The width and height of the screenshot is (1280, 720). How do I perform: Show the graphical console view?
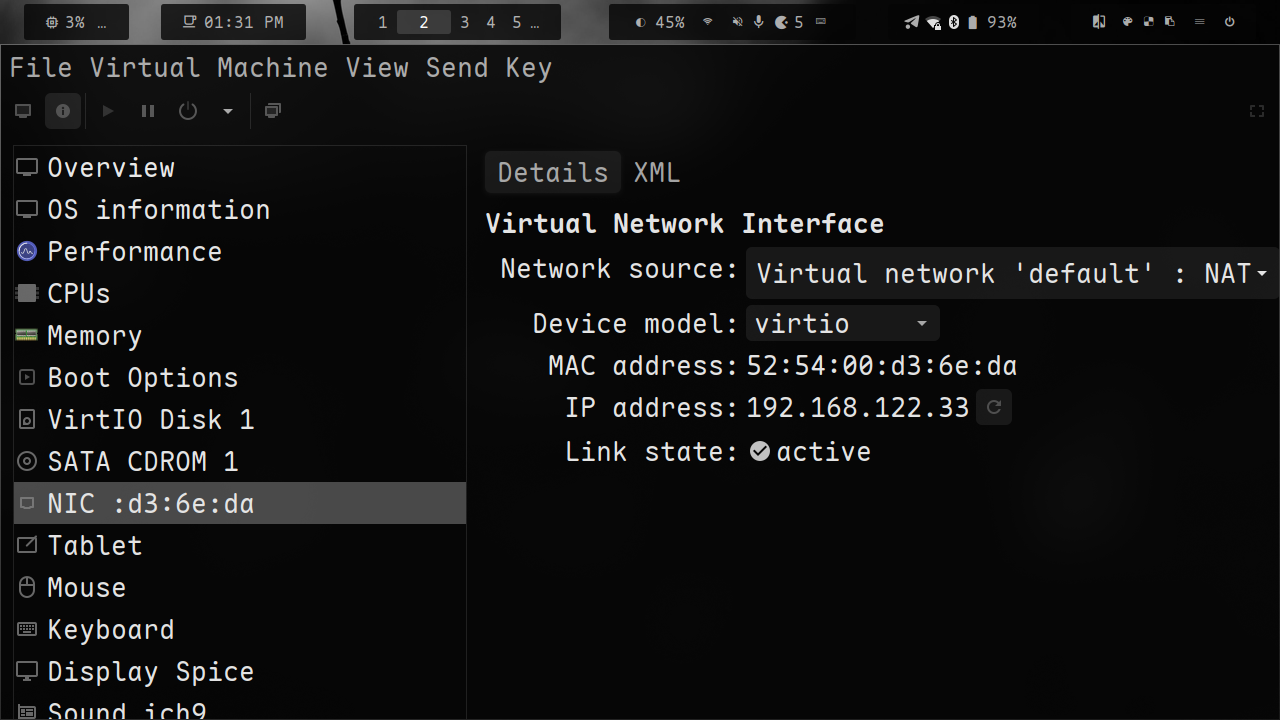23,111
